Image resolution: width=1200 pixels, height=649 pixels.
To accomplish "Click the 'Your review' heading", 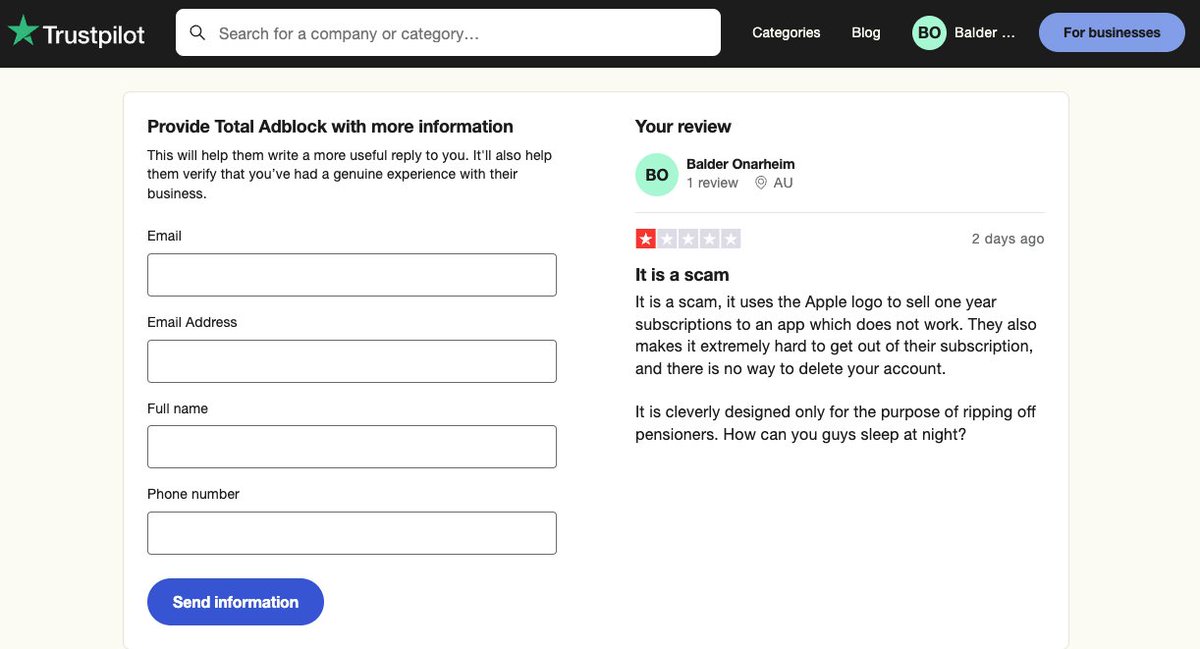I will 683,127.
